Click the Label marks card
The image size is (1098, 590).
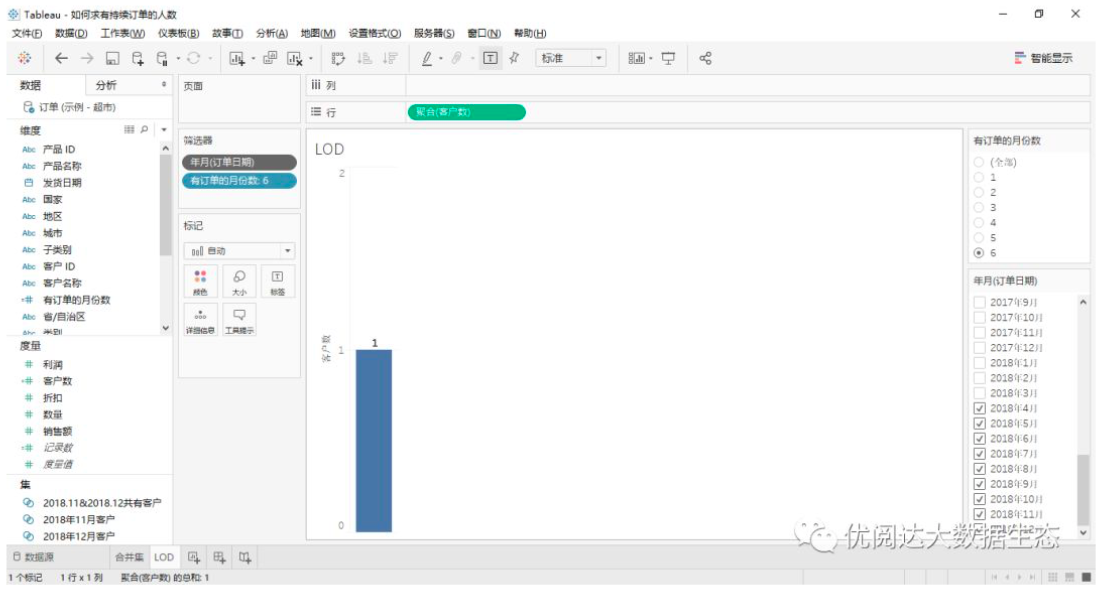tap(277, 281)
